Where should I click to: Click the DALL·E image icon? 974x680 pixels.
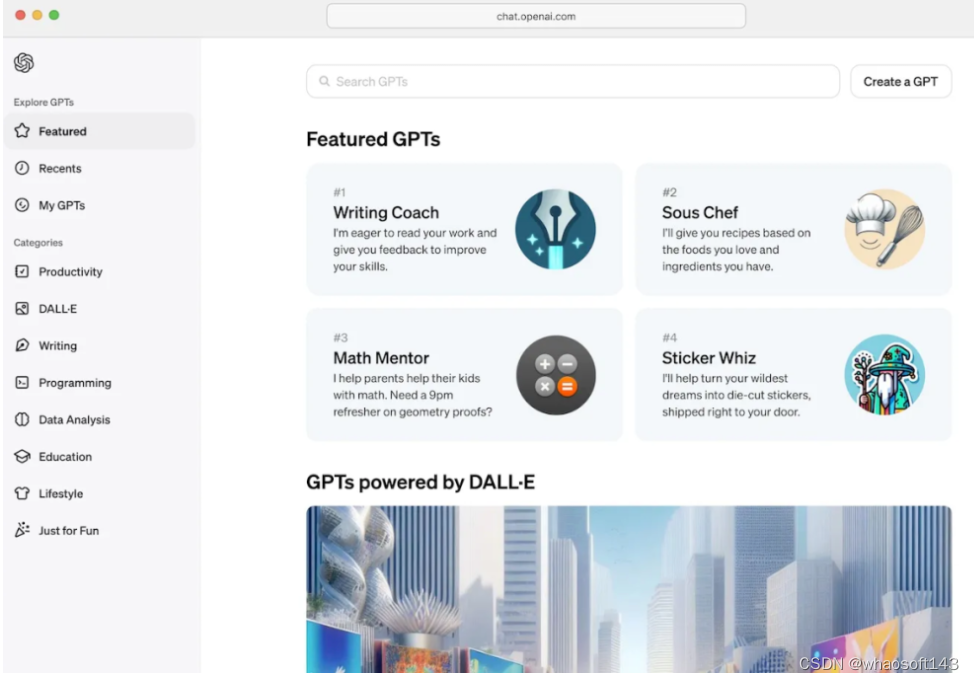click(x=22, y=309)
